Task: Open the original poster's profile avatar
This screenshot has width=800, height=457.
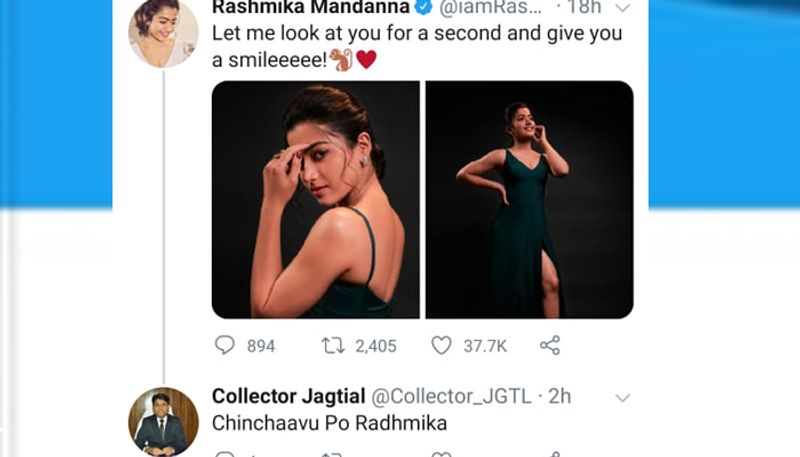Action: (x=162, y=32)
